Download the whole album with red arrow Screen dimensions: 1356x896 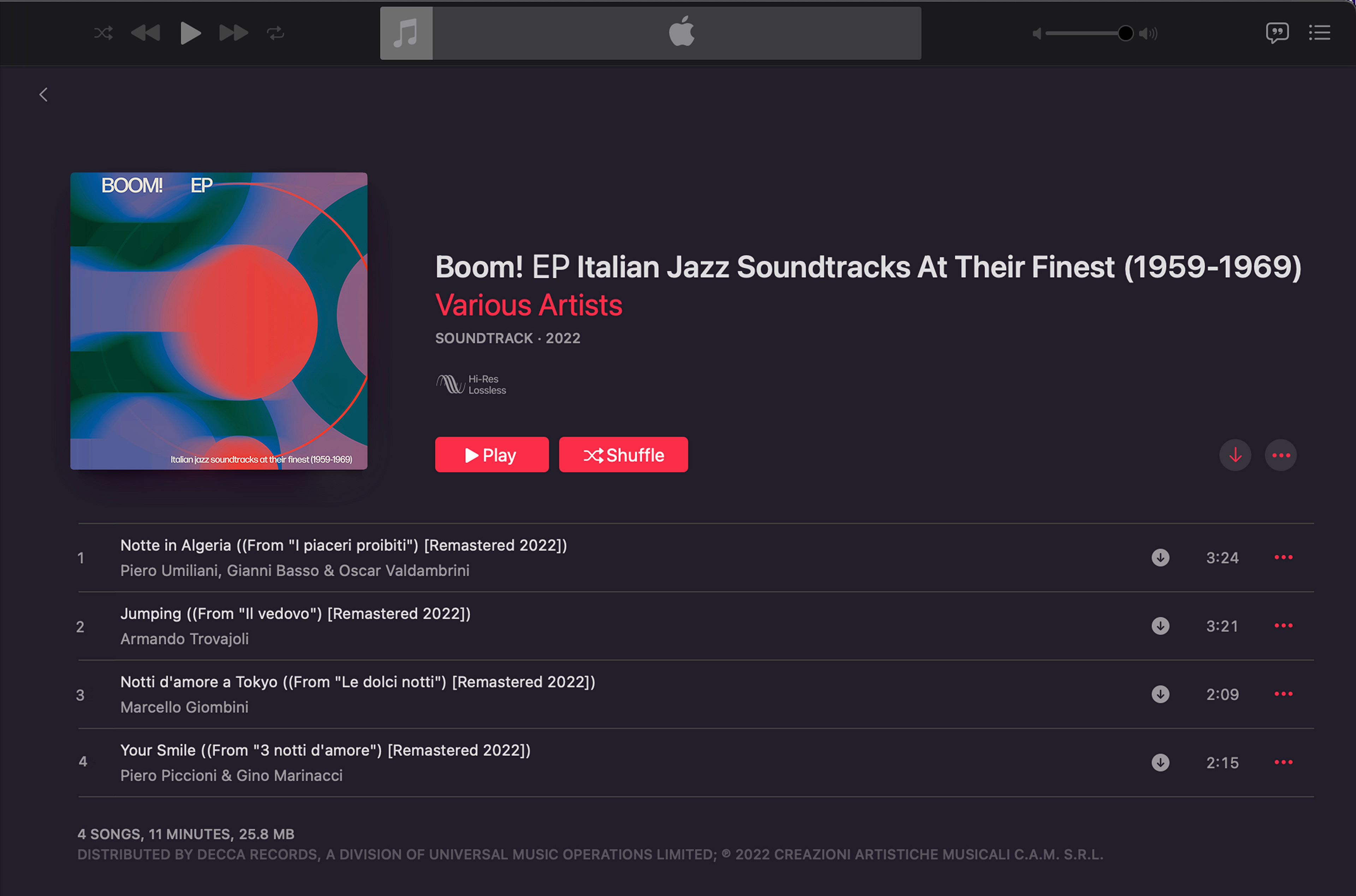coord(1235,455)
